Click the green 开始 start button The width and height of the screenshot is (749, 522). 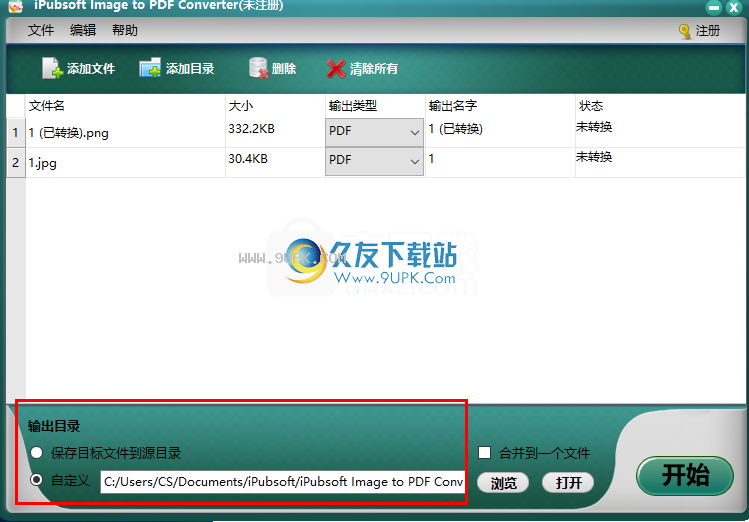coord(685,475)
